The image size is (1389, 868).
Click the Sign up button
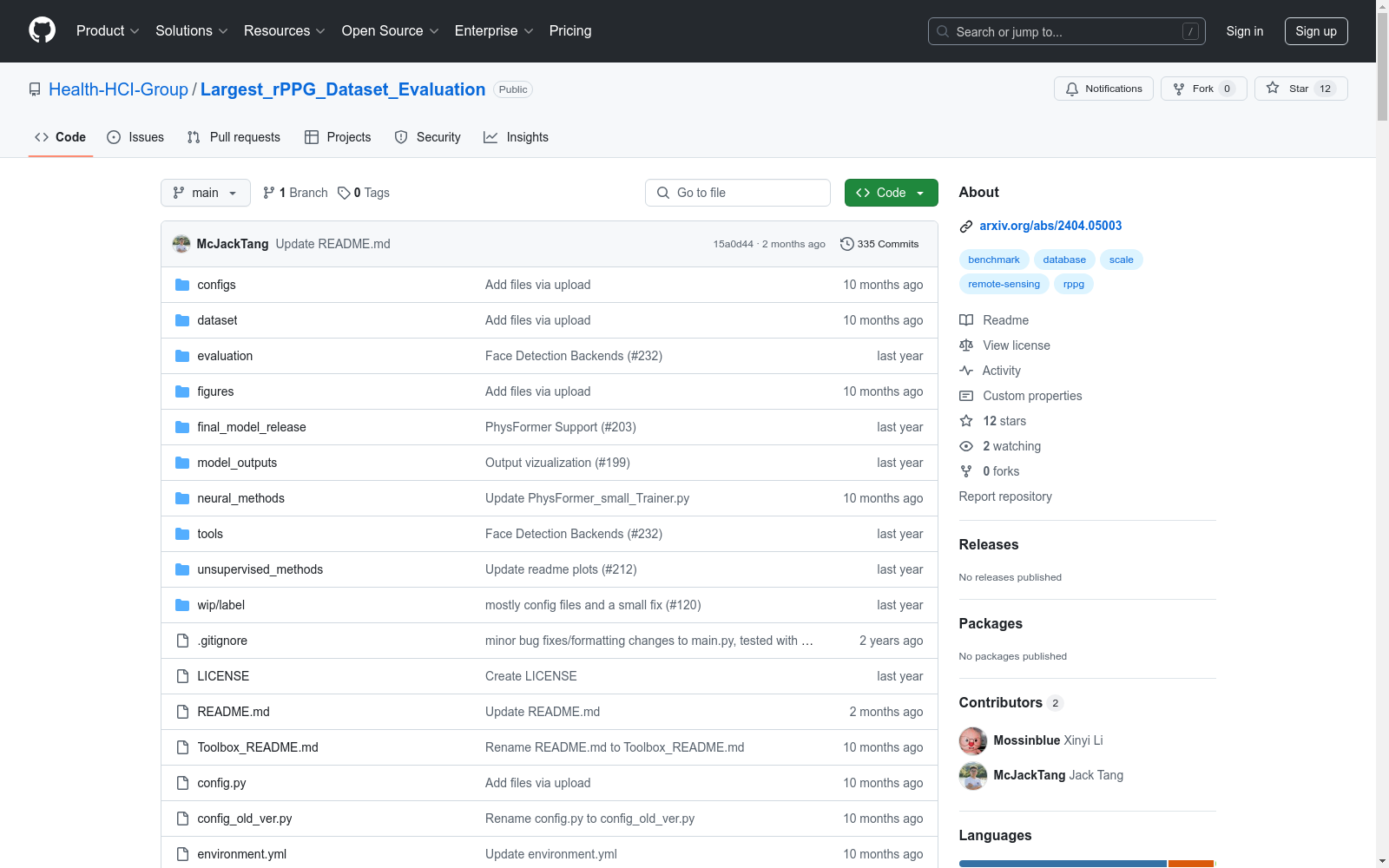(1316, 31)
